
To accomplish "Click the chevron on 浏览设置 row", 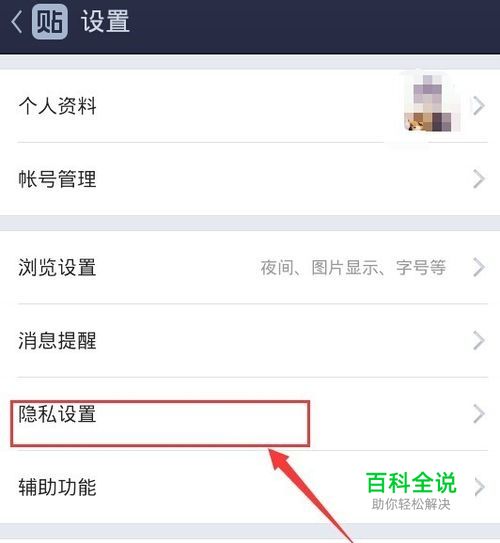I will (x=479, y=267).
